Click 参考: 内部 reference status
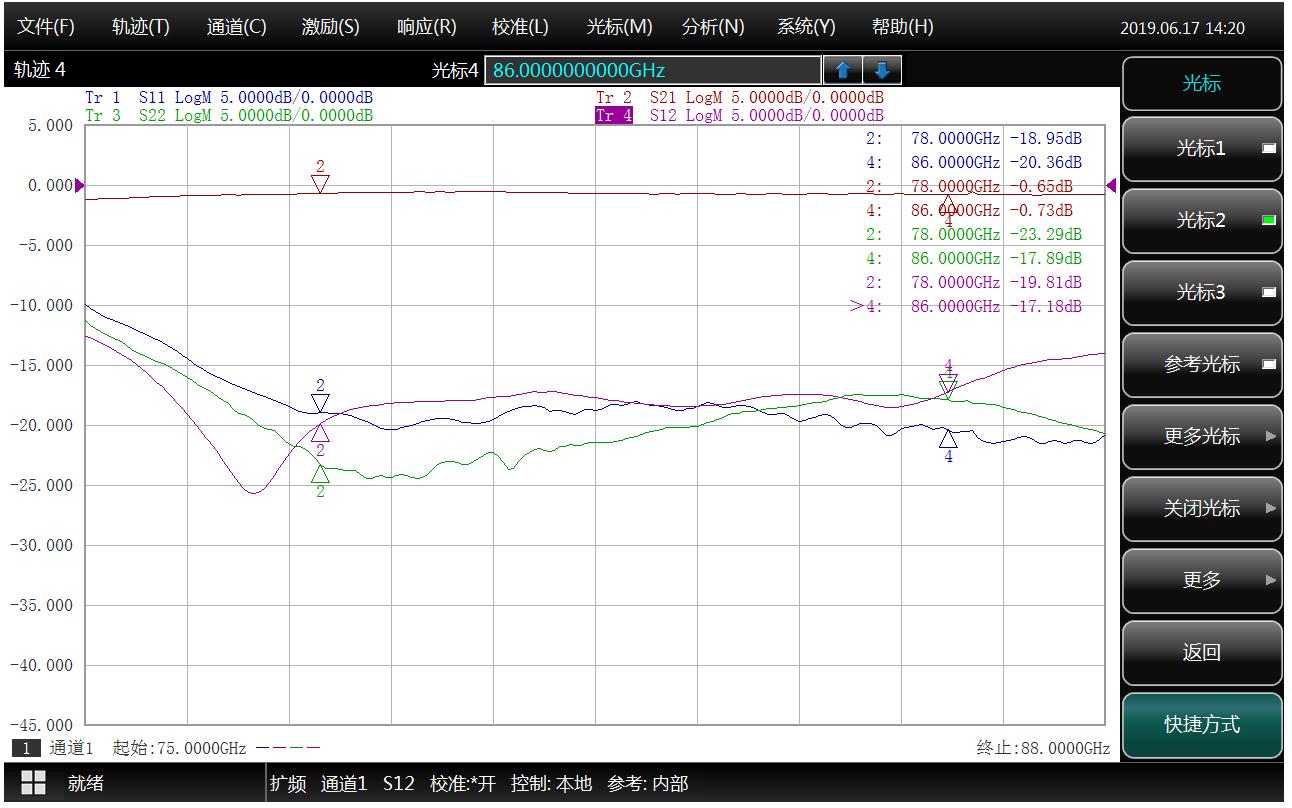Screen dimensions: 1292x808 tap(648, 784)
